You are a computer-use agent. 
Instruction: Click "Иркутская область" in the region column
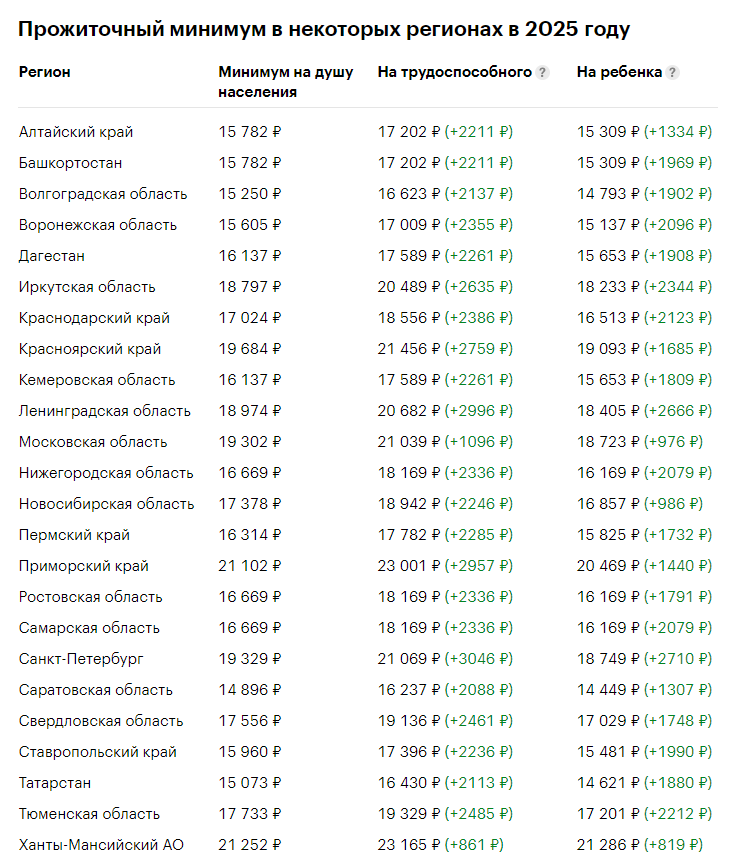[87, 287]
